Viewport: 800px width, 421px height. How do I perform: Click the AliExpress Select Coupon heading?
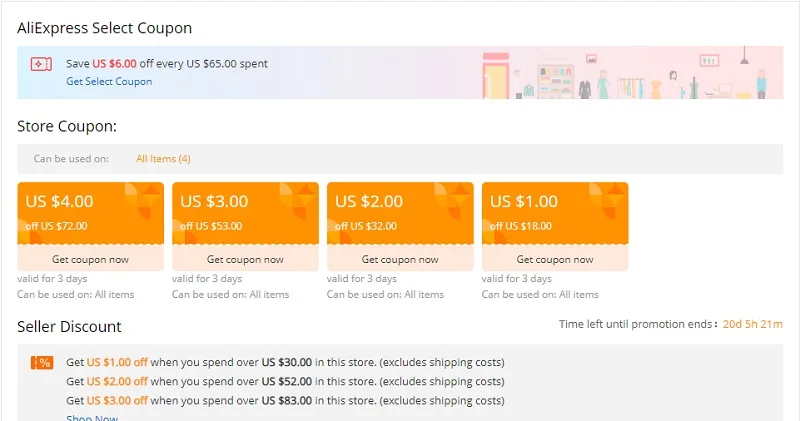[104, 28]
